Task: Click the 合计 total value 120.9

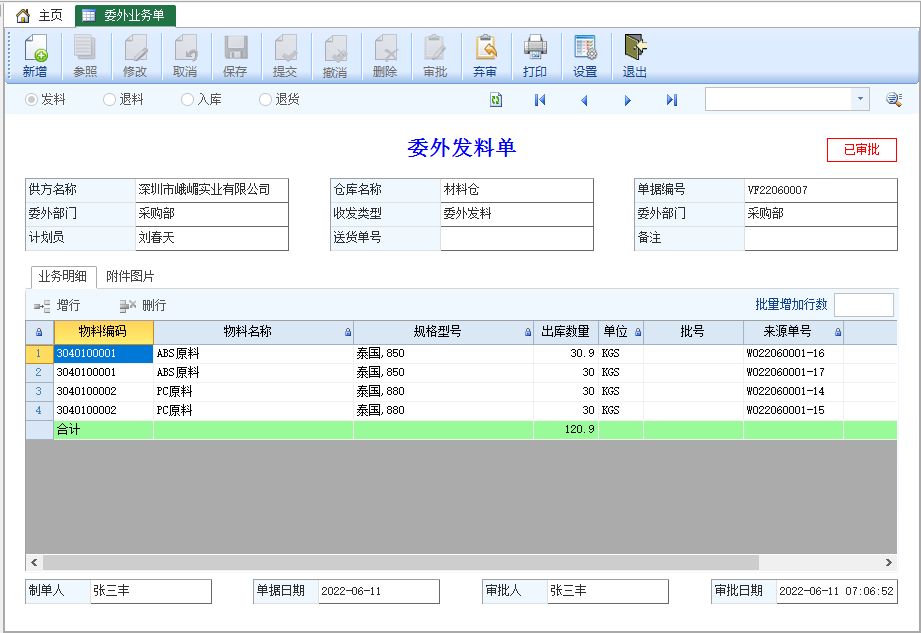Action: [566, 429]
